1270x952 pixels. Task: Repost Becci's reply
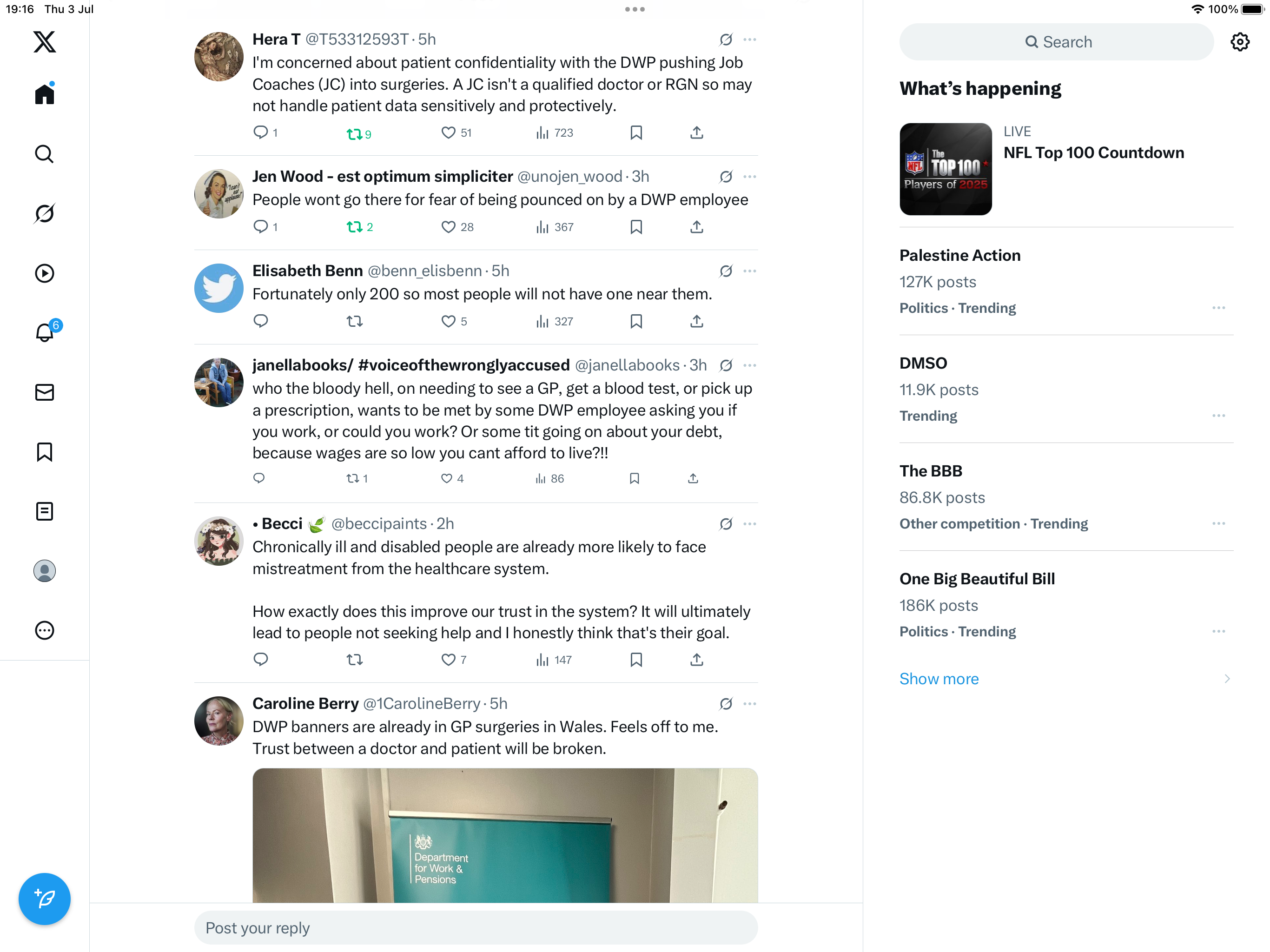pos(354,660)
